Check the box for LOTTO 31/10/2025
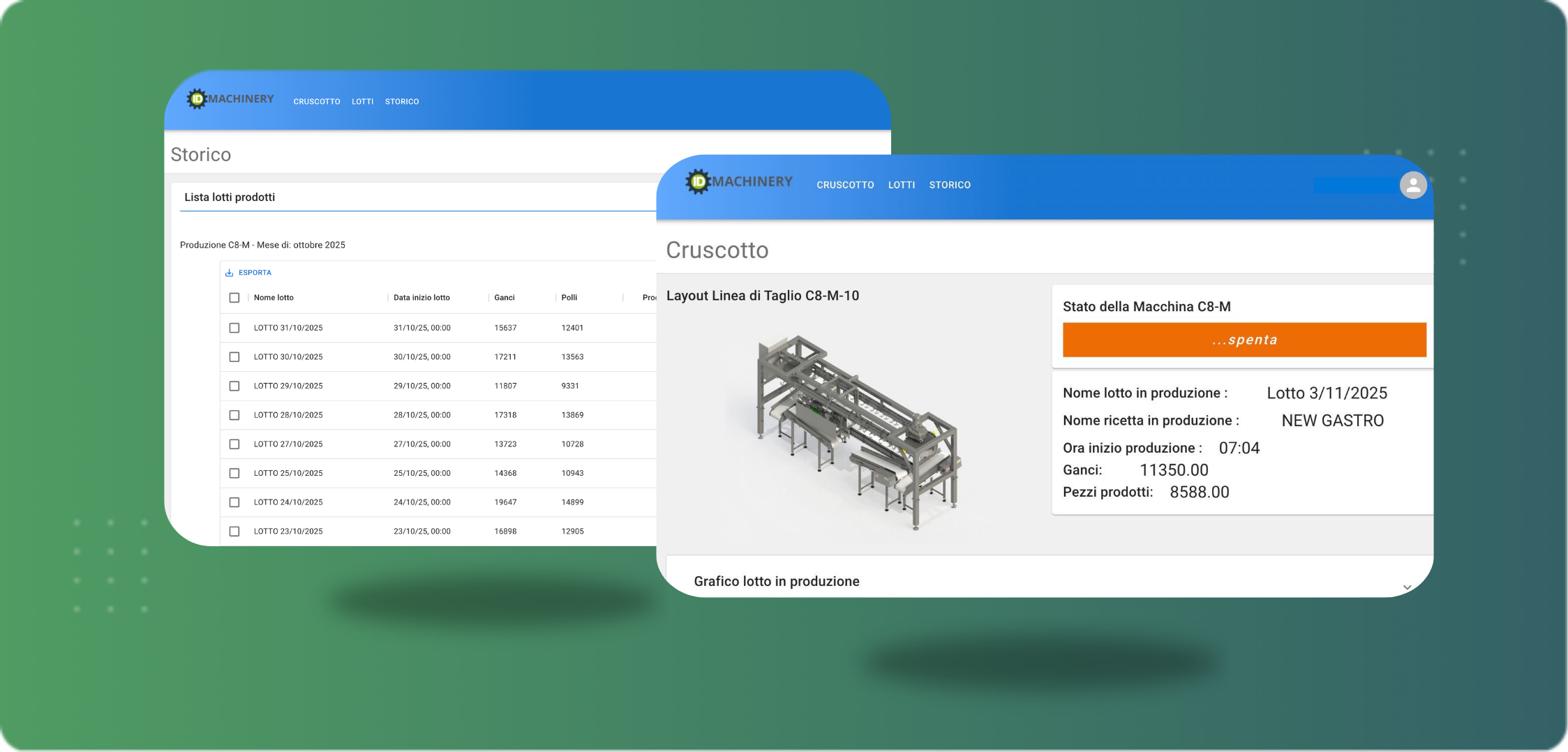Image resolution: width=1568 pixels, height=752 pixels. (x=234, y=328)
